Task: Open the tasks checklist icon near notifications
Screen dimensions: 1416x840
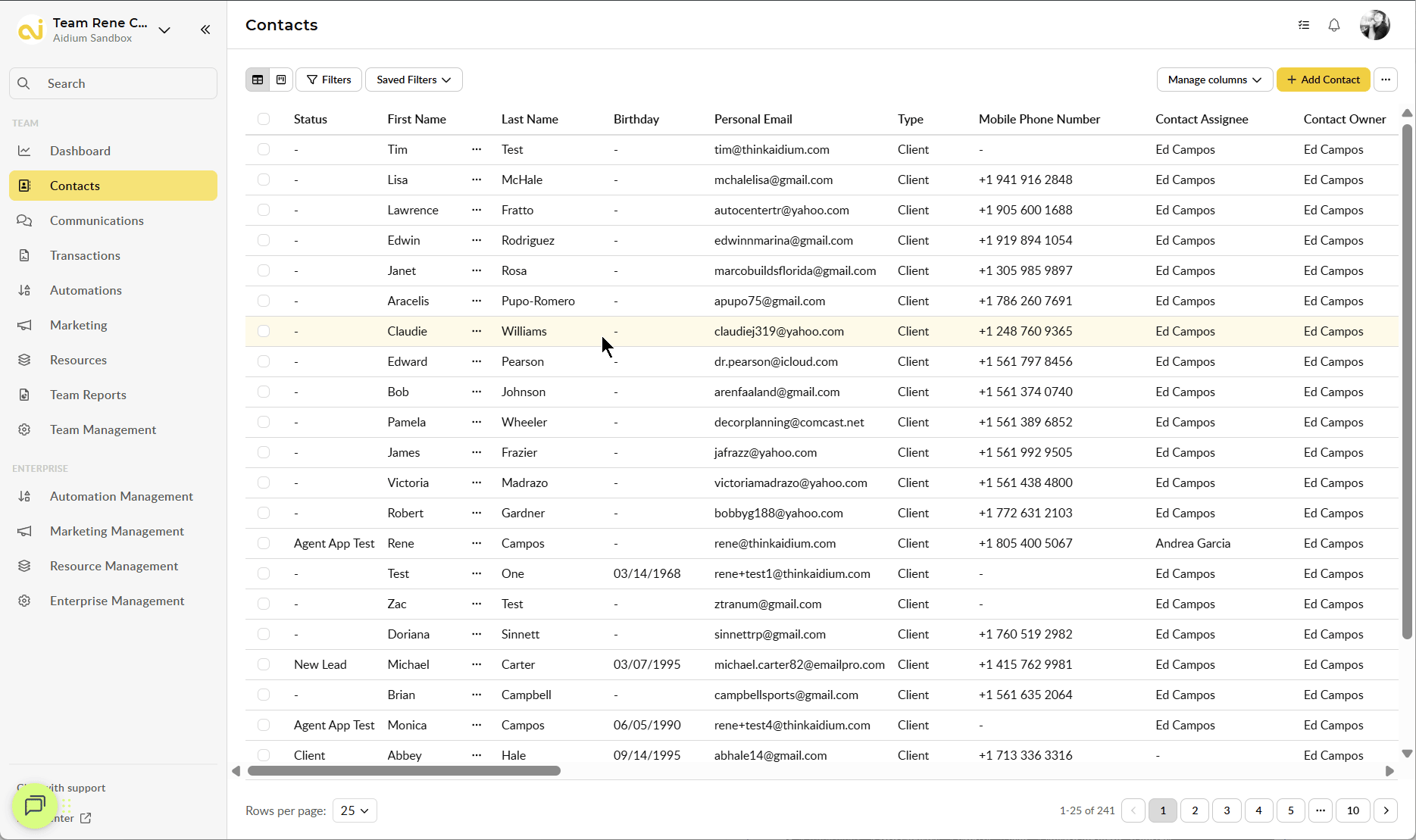Action: [x=1304, y=25]
